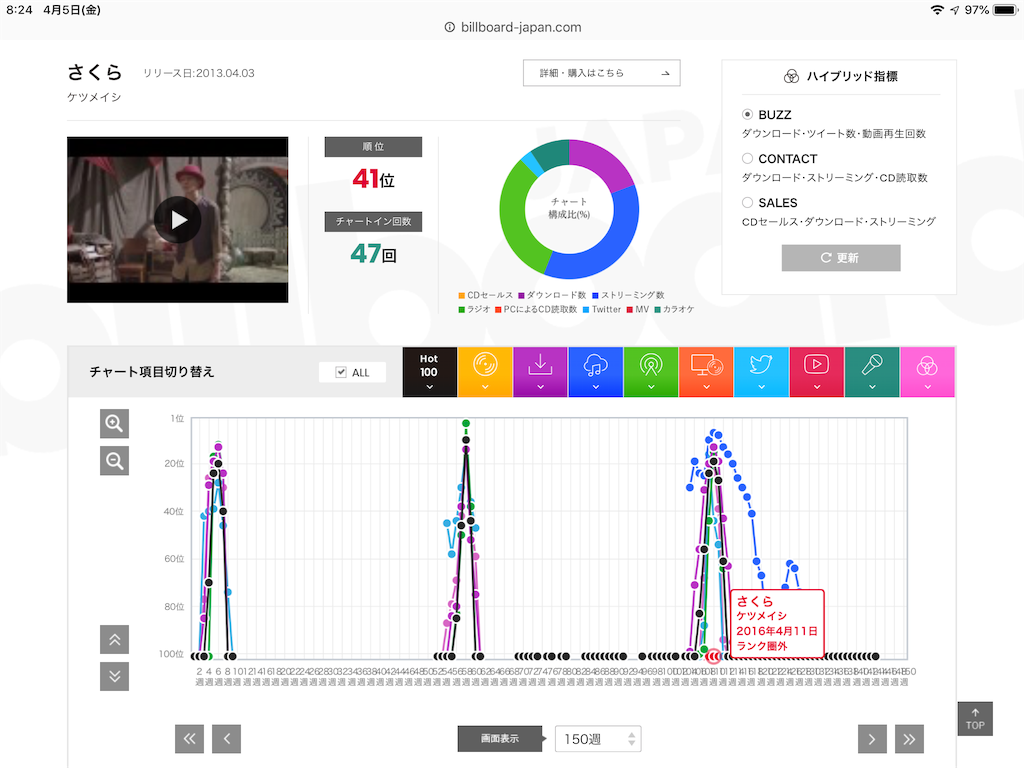Click the ハイブリッド指標 panel heading

pyautogui.click(x=840, y=76)
